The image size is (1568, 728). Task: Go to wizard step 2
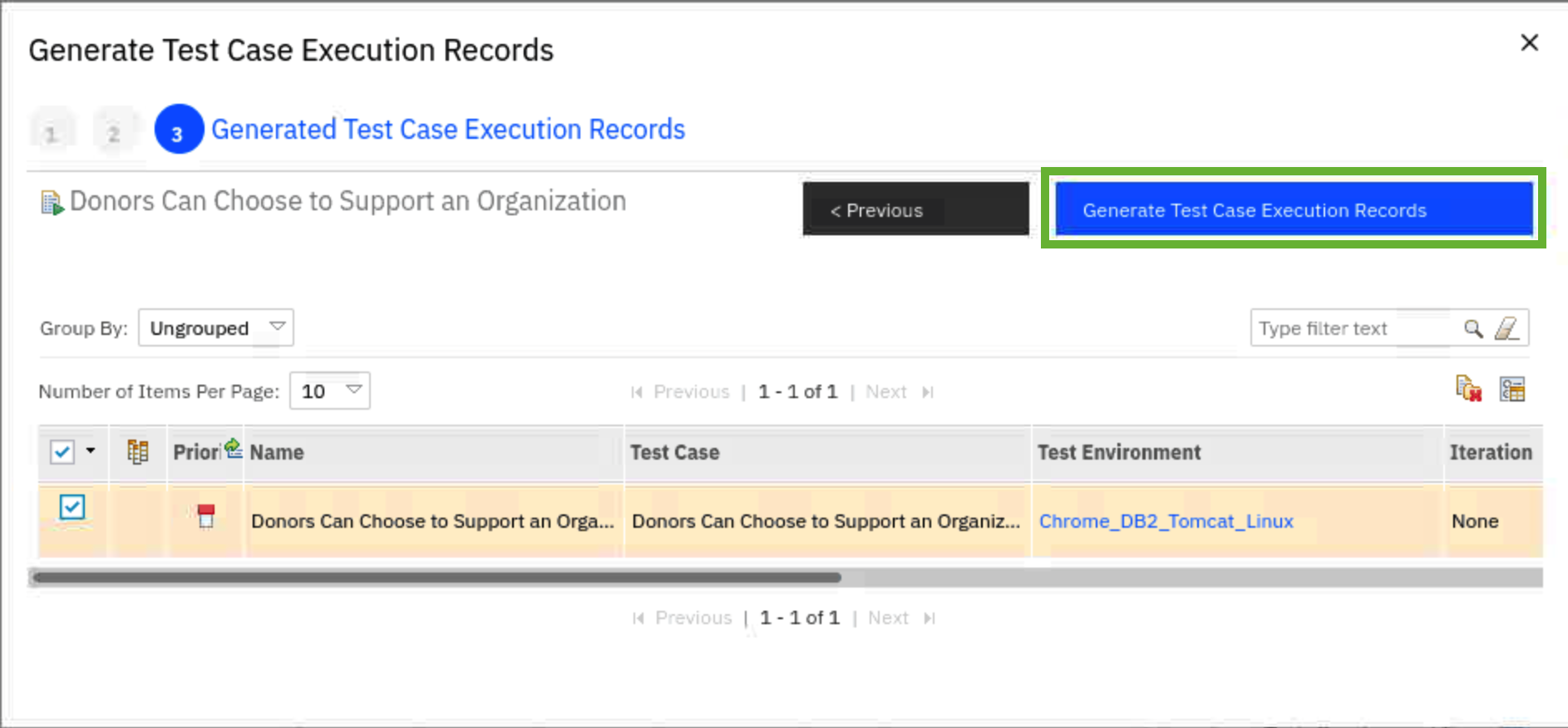click(x=114, y=131)
